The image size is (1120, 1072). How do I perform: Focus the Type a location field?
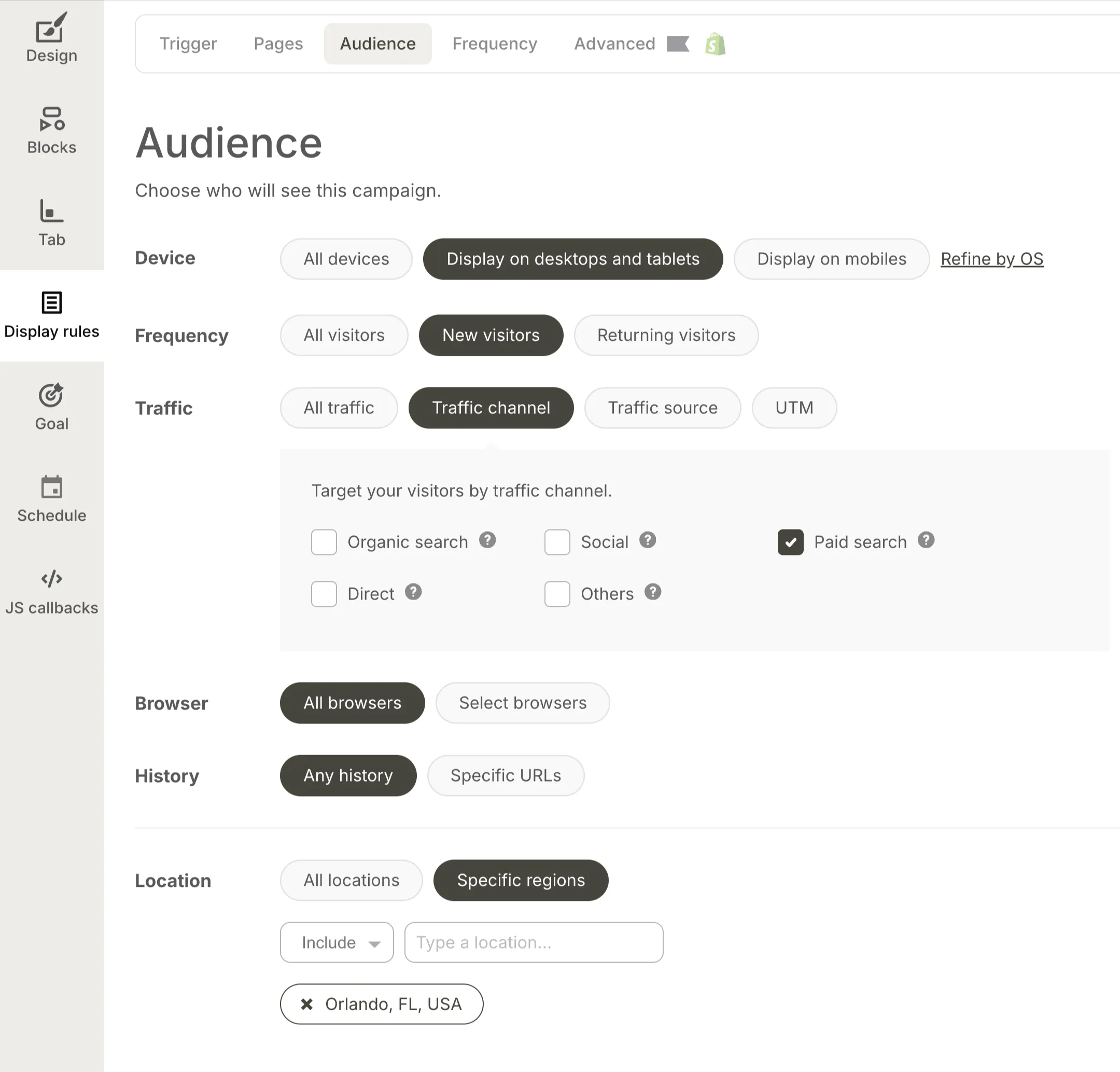534,942
